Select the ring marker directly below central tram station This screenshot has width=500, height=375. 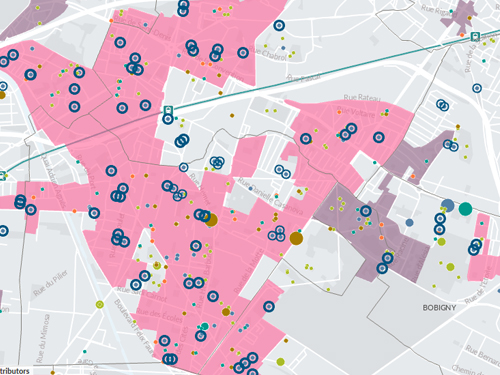pos(168,119)
